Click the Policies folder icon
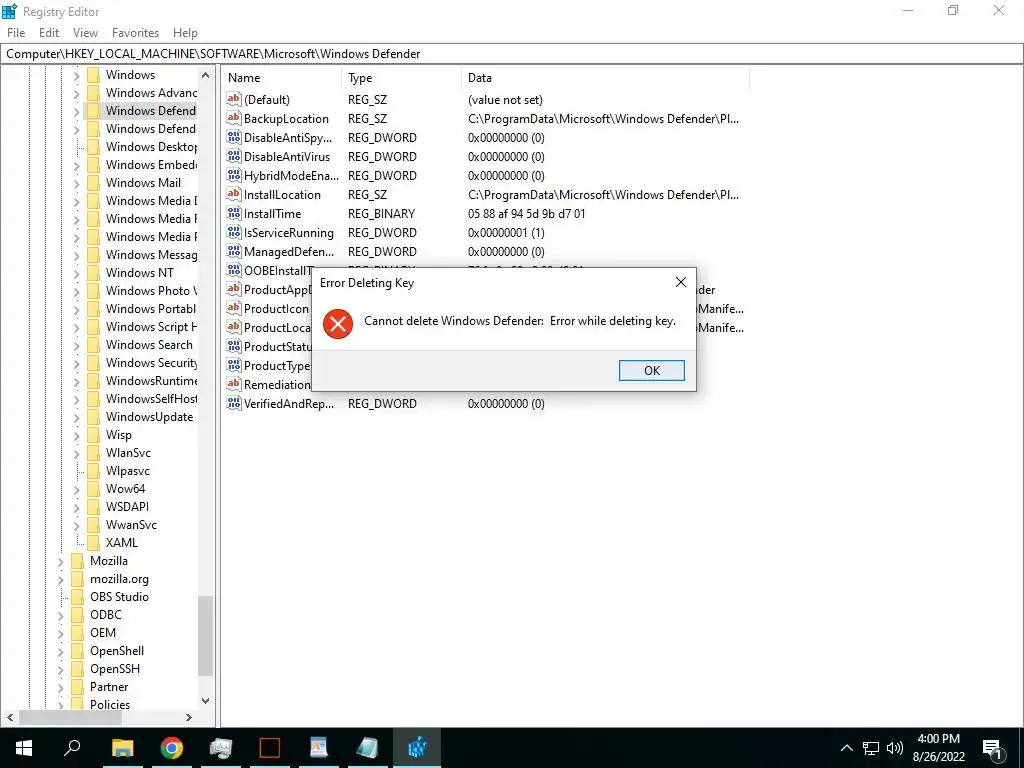The width and height of the screenshot is (1024, 768). click(78, 705)
